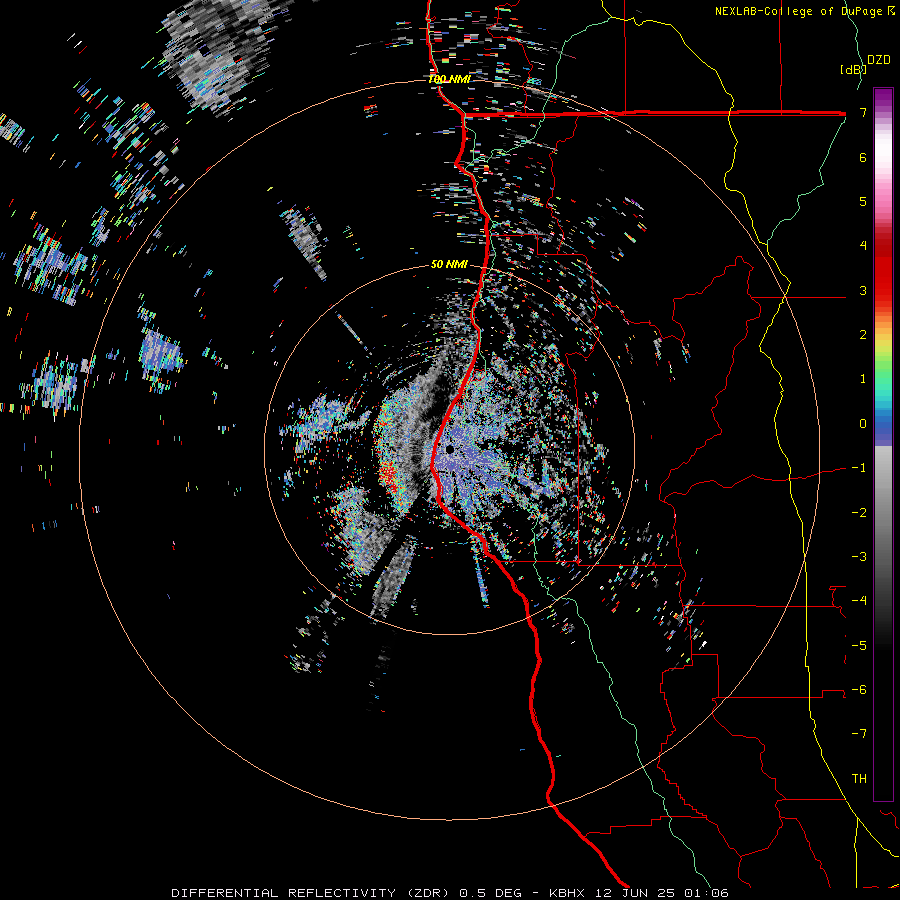900x900 pixels.
Task: Click the scale value 0
Action: [x=863, y=424]
